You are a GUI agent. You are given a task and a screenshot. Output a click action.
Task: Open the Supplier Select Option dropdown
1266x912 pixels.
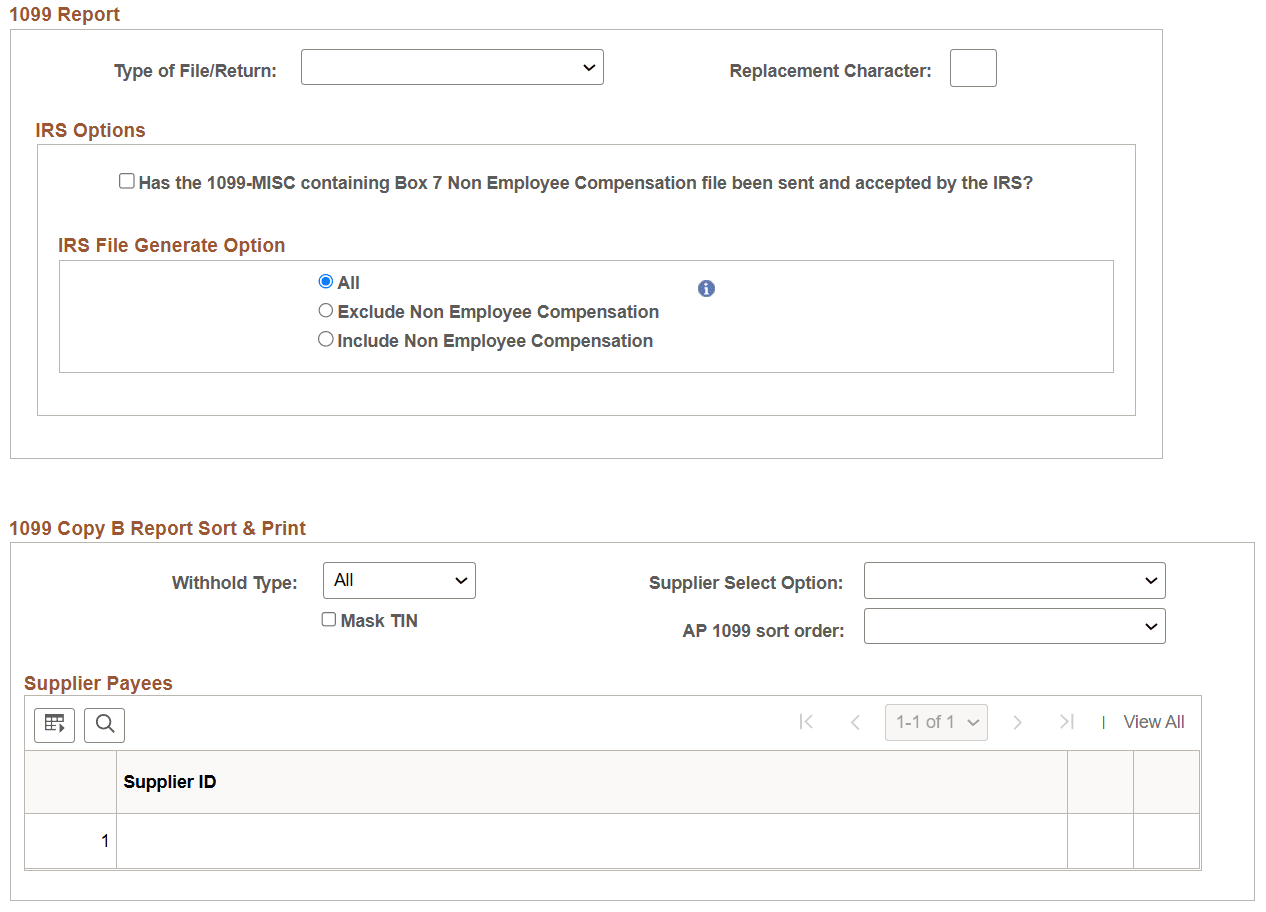[x=1014, y=580]
